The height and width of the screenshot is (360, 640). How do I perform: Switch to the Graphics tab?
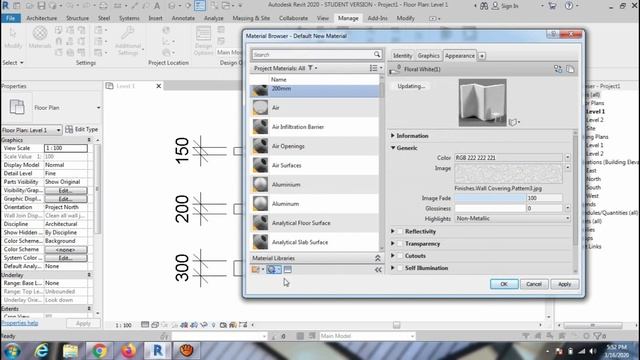(x=428, y=56)
